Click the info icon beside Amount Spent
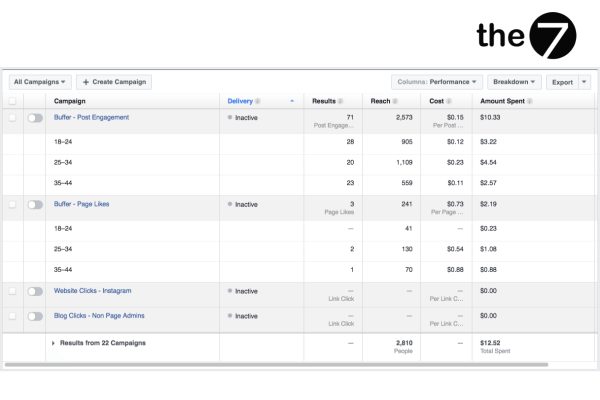This screenshot has height=400, width=600. (x=528, y=101)
